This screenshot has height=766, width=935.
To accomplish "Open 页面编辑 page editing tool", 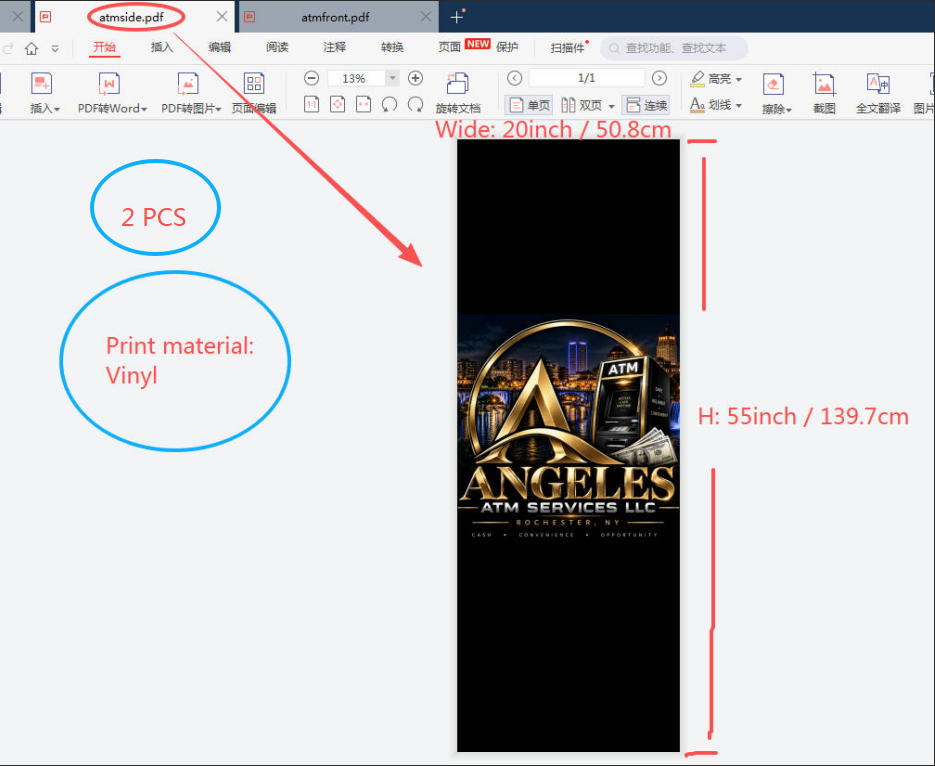I will pos(254,92).
